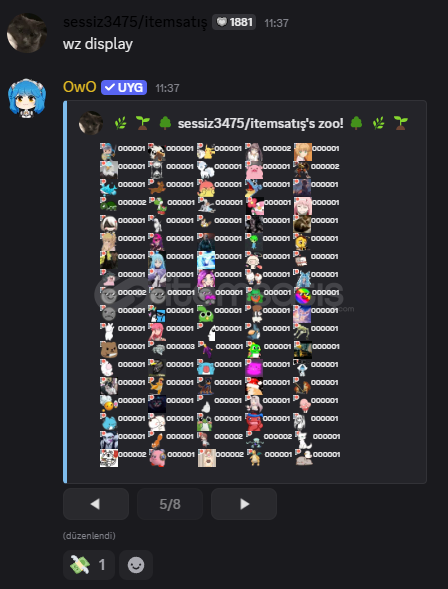Click the previous page arrow button
This screenshot has height=589, width=448.
96,504
